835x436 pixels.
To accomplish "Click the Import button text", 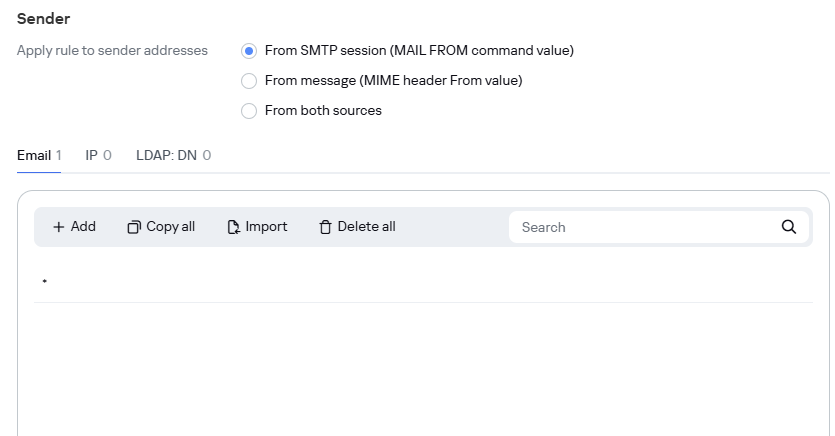I will pyautogui.click(x=266, y=227).
